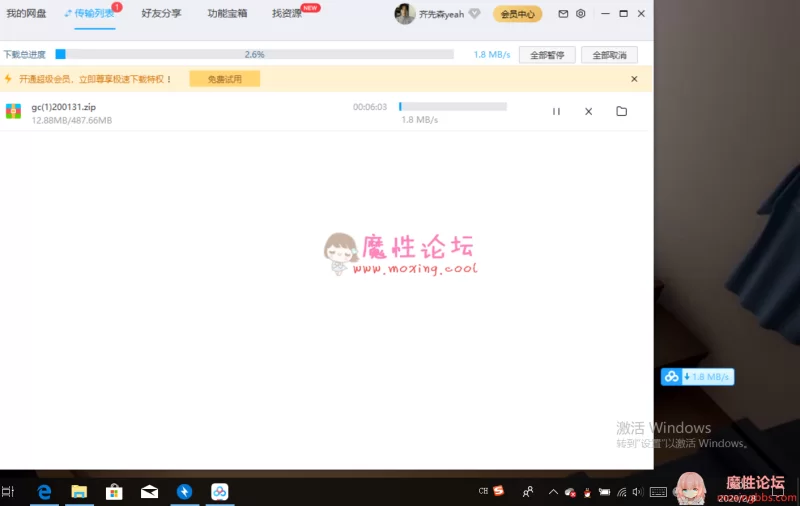Click the CH language indicator
This screenshot has height=506, width=800.
tap(483, 491)
